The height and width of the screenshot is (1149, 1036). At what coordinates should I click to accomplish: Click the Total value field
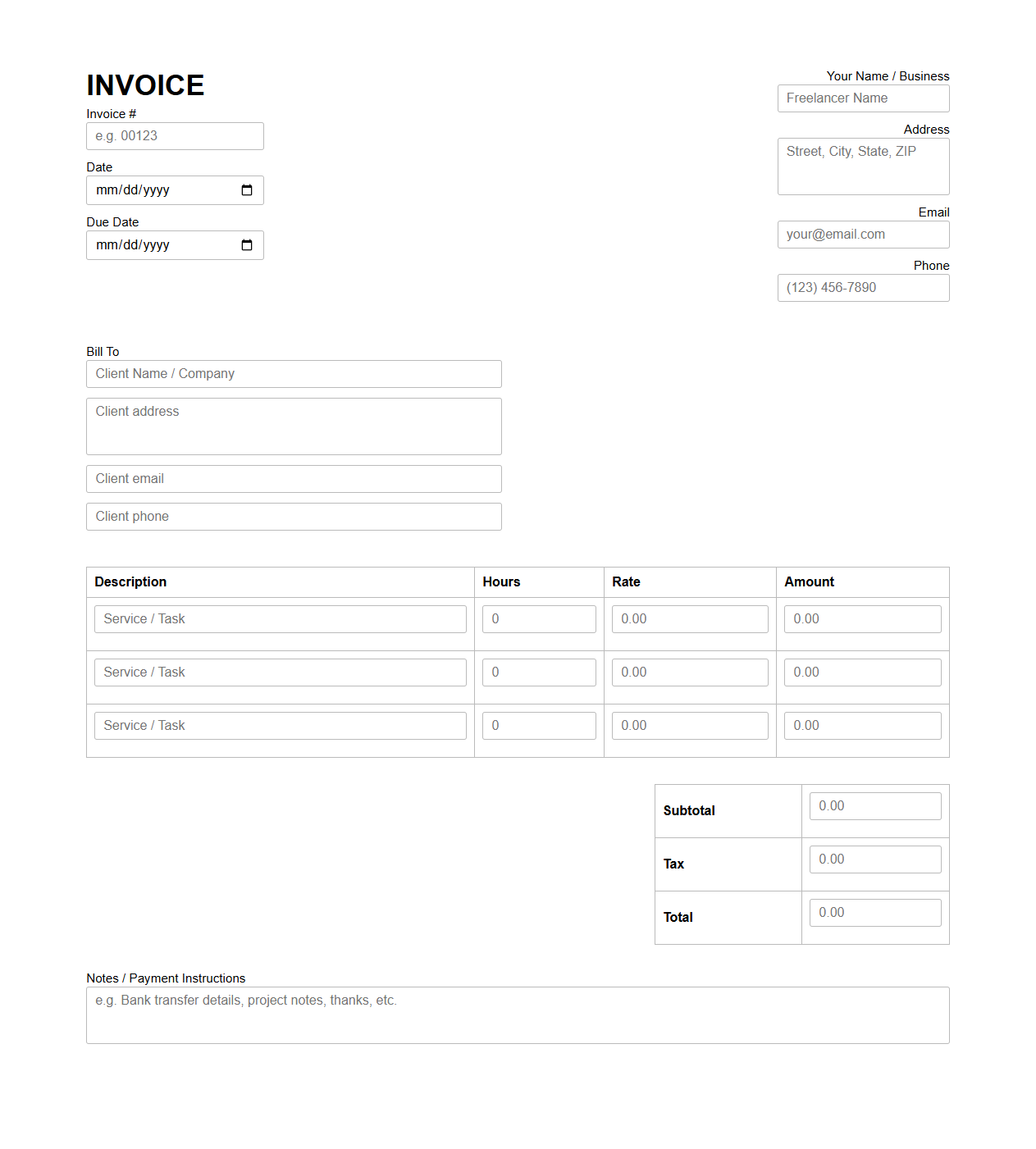(x=874, y=912)
